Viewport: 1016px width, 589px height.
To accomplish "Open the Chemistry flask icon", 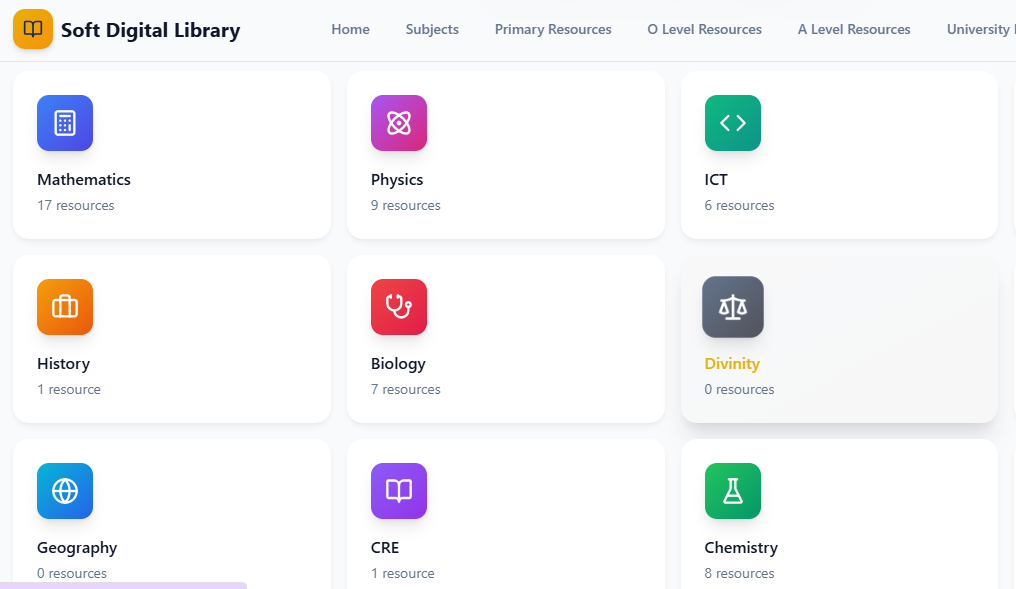I will (732, 491).
